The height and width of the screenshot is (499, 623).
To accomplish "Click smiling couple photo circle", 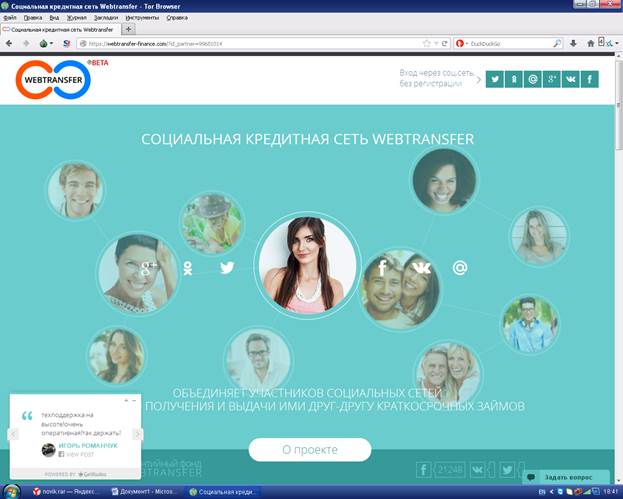I will coord(400,289).
